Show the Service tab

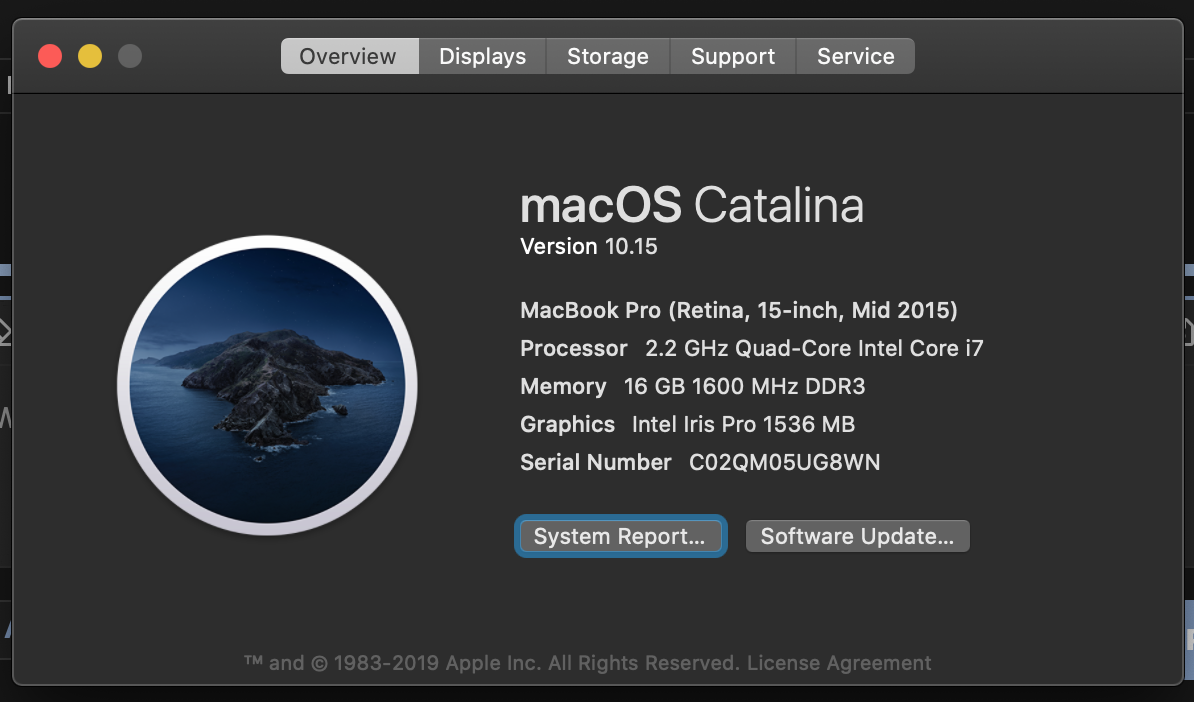click(855, 57)
